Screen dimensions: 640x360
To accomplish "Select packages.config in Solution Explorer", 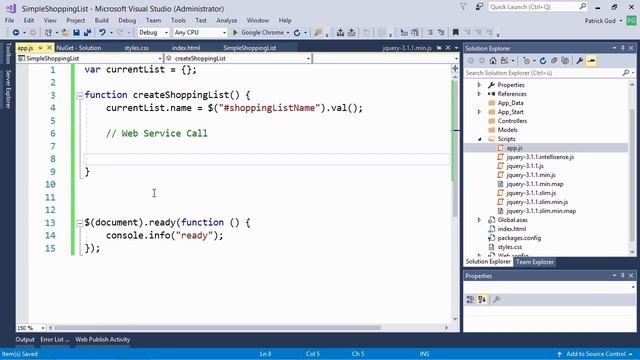I will click(x=519, y=238).
